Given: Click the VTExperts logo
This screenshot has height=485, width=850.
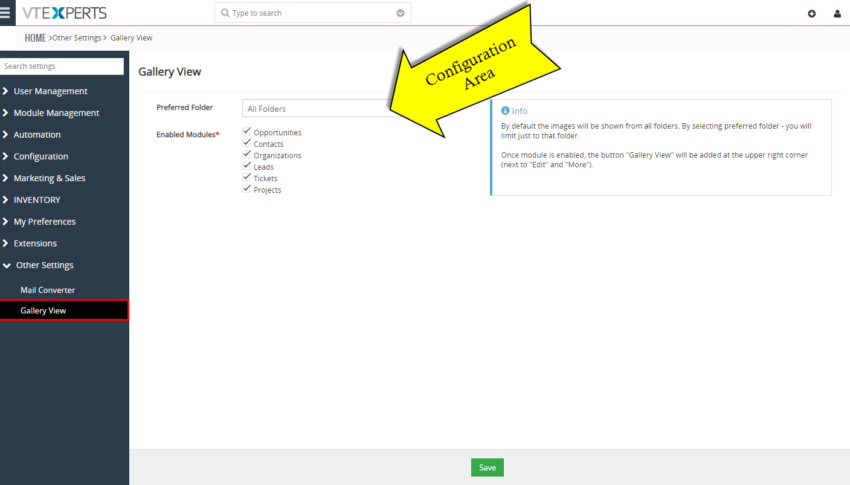Looking at the screenshot, I should tap(64, 13).
